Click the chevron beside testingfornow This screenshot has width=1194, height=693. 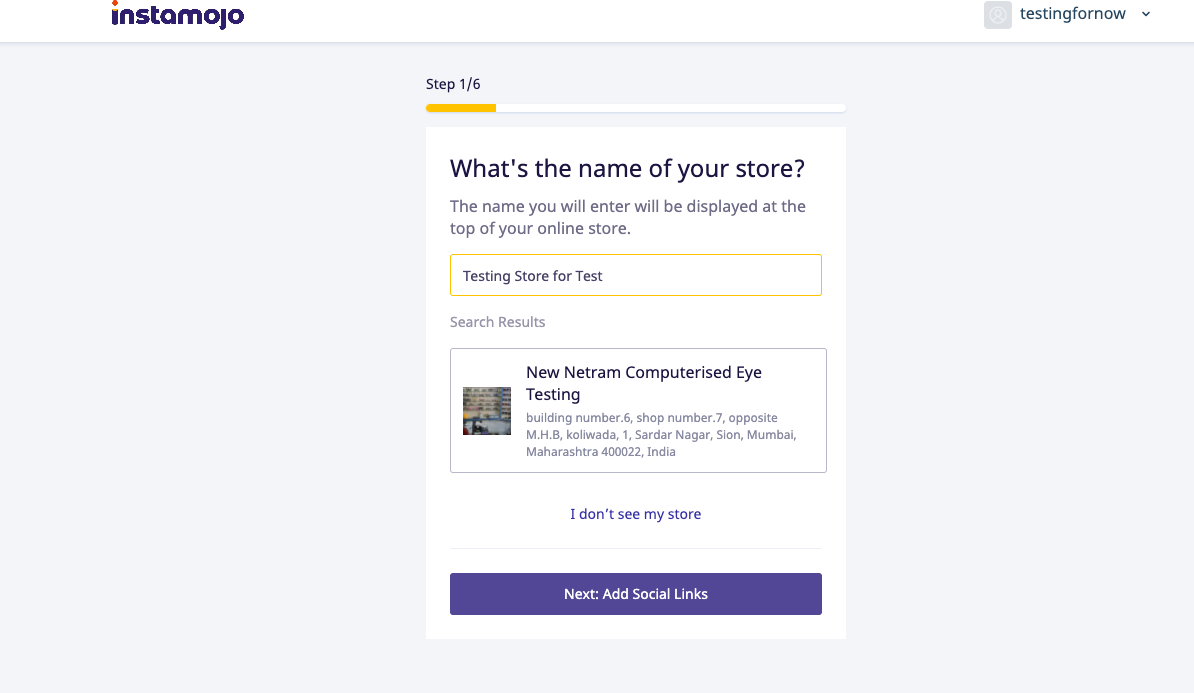pyautogui.click(x=1145, y=14)
